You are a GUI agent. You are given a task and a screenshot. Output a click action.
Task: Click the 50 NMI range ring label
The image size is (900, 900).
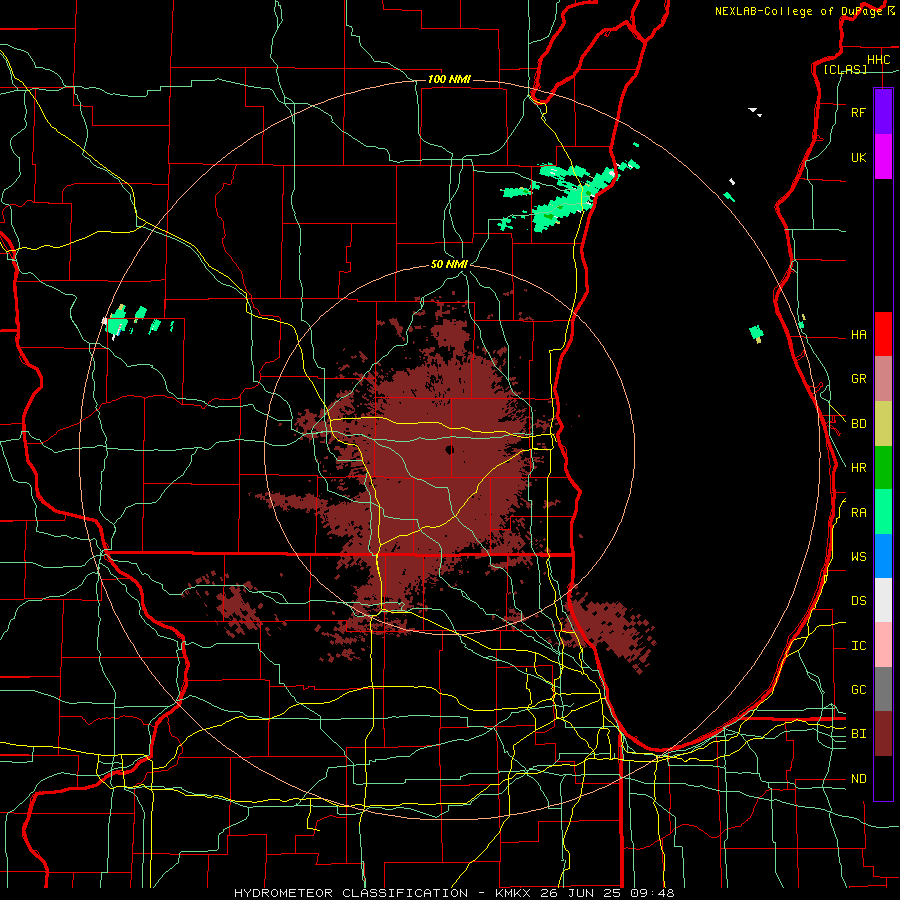(x=449, y=264)
